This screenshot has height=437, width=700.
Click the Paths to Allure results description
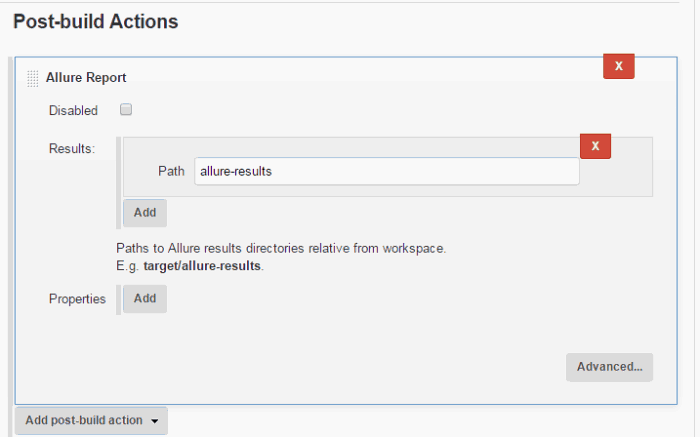pyautogui.click(x=281, y=248)
